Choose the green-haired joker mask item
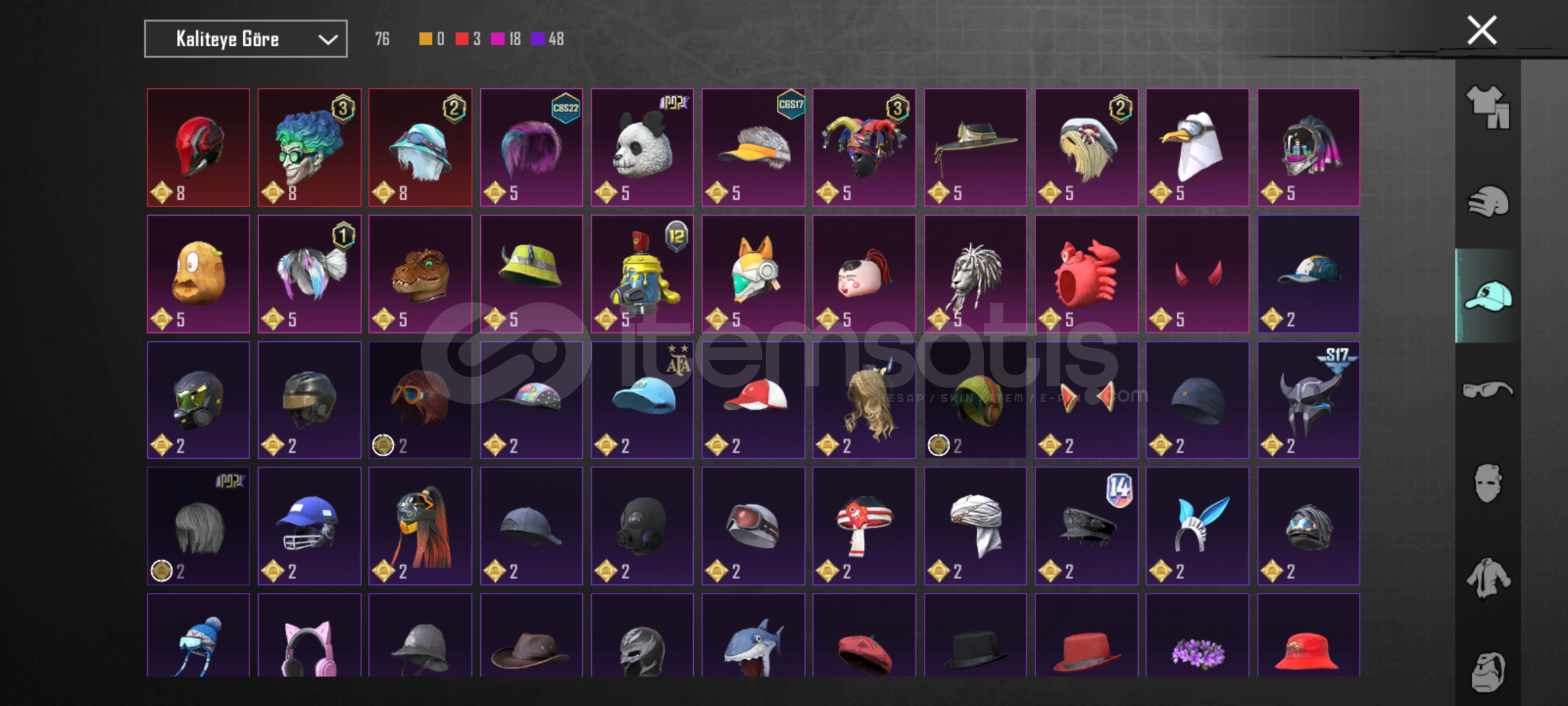 pos(309,148)
